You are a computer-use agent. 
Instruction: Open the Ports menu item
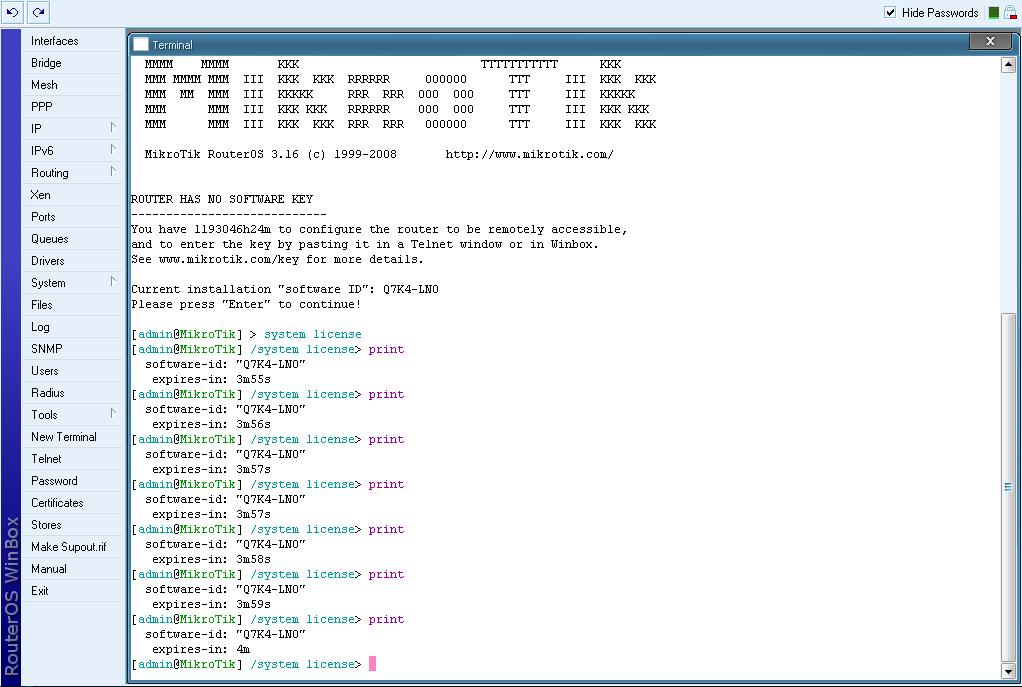click(74, 217)
